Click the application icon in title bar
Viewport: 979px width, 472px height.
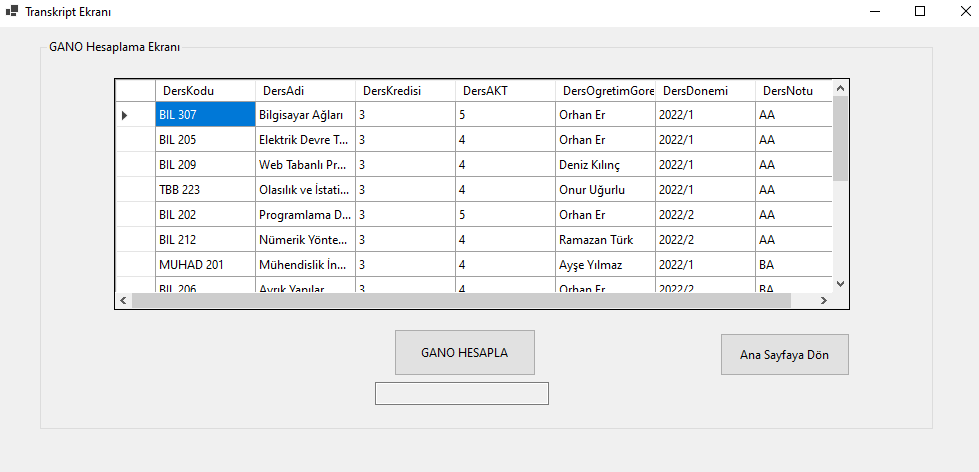(x=12, y=11)
